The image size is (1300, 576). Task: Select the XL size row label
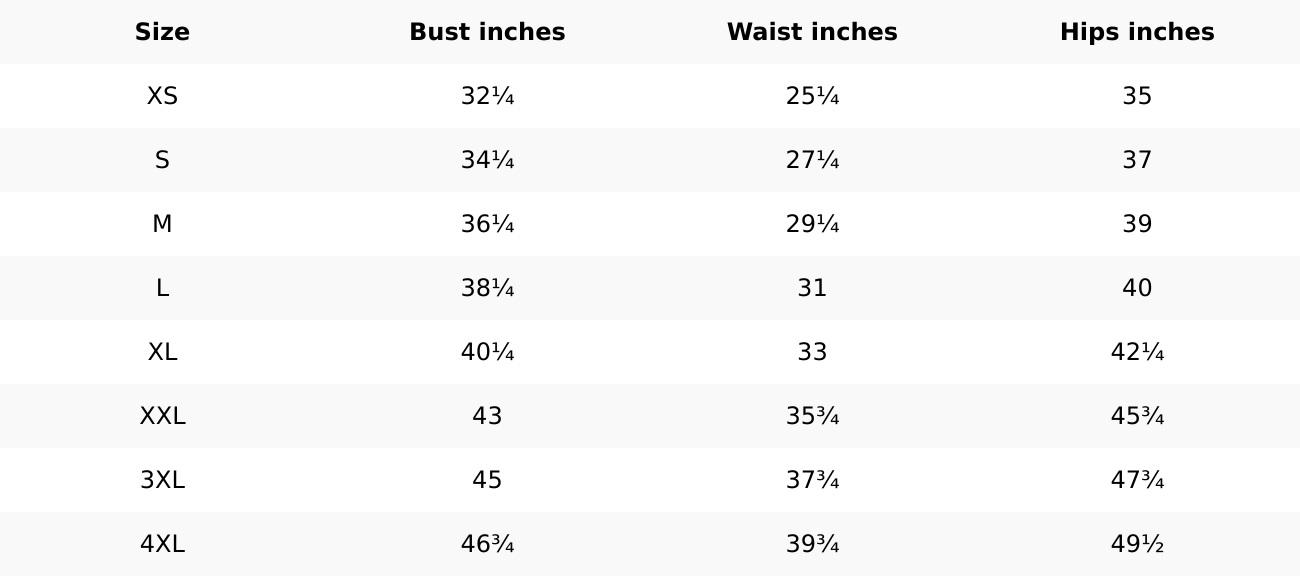point(162,352)
